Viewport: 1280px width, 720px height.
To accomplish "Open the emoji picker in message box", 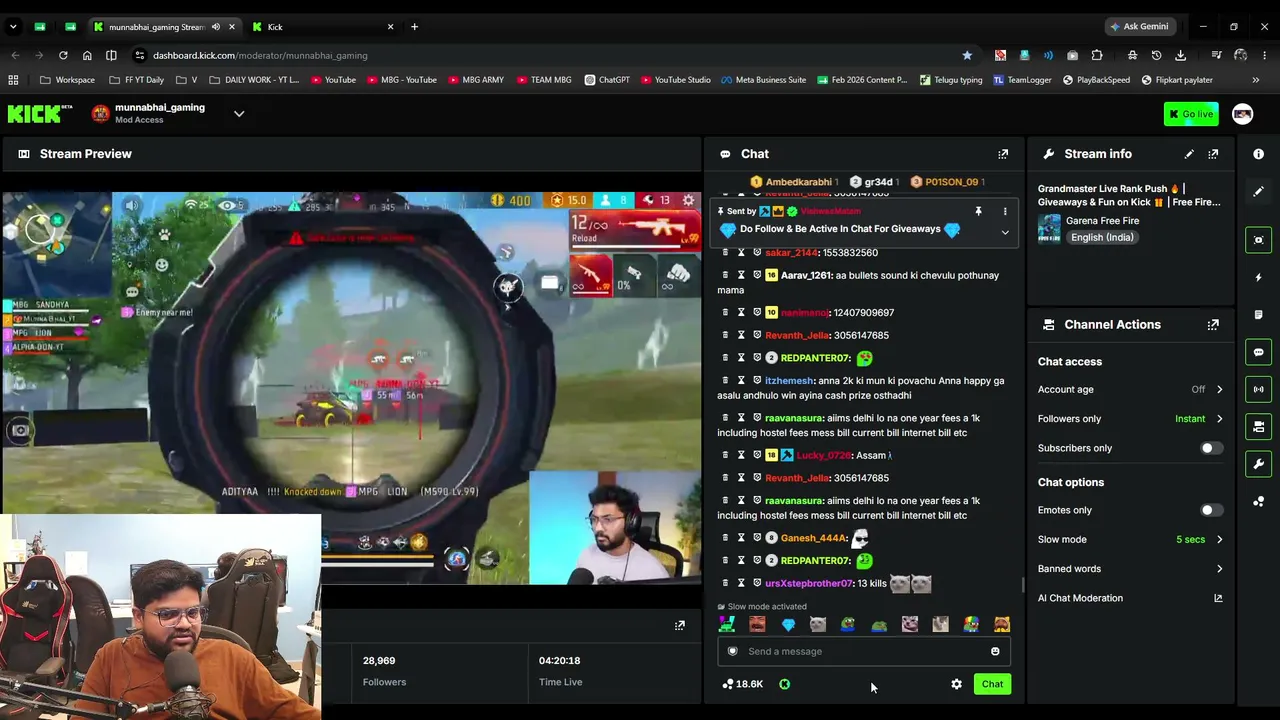I will pos(995,651).
